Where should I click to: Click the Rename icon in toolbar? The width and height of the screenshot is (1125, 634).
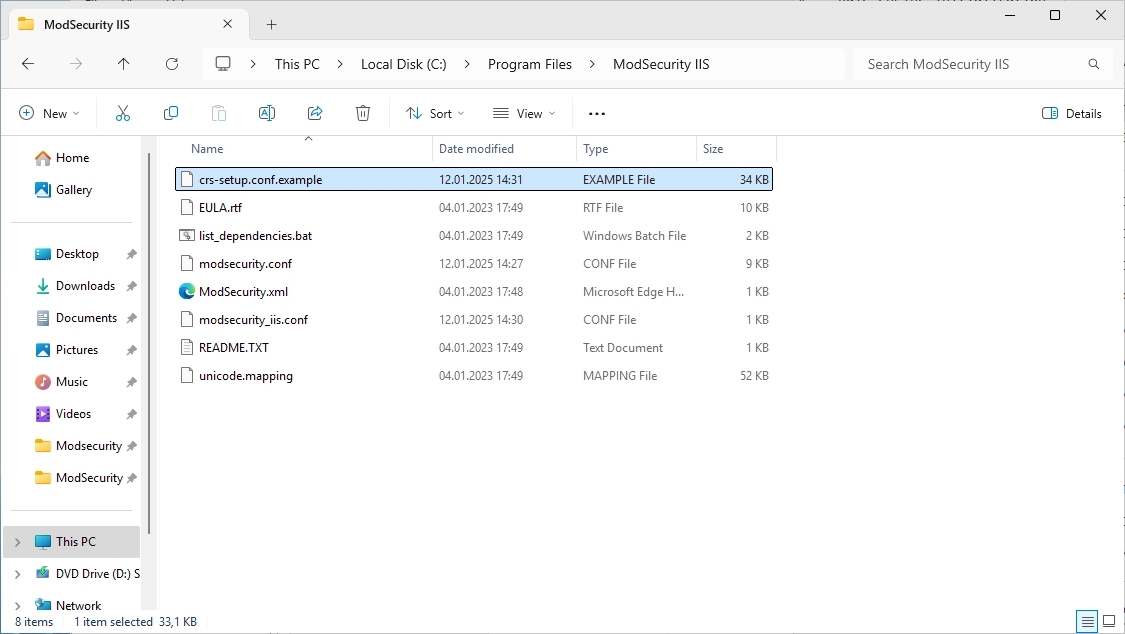click(x=267, y=114)
